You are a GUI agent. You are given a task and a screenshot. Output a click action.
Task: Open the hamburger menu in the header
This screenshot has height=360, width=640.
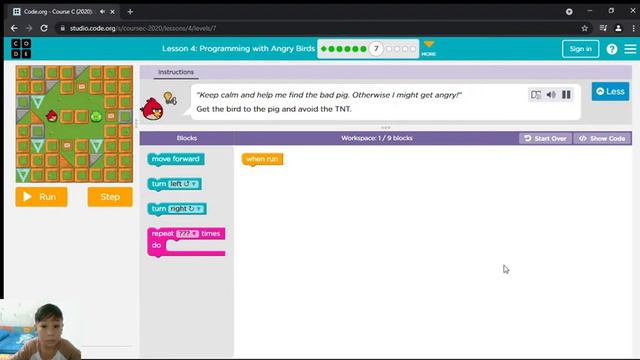(x=630, y=49)
